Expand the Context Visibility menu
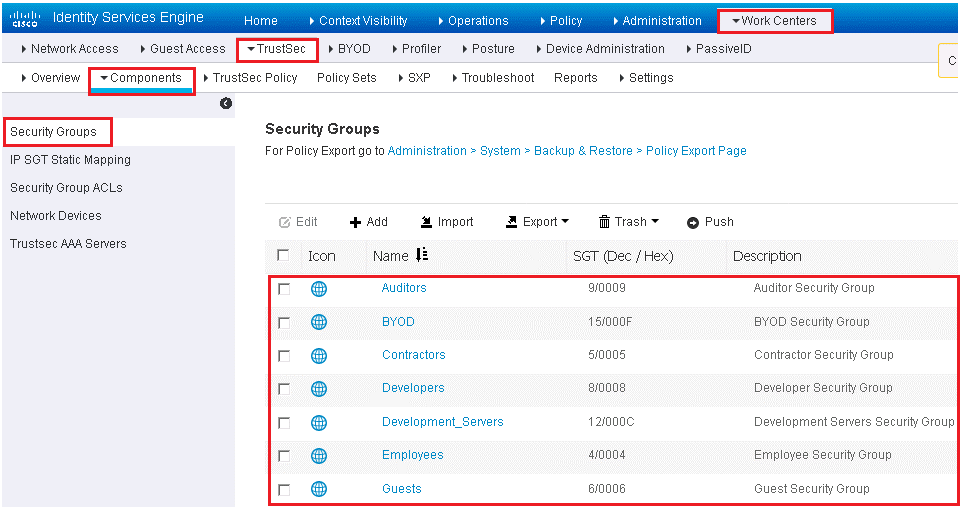The image size is (964, 516). [358, 21]
